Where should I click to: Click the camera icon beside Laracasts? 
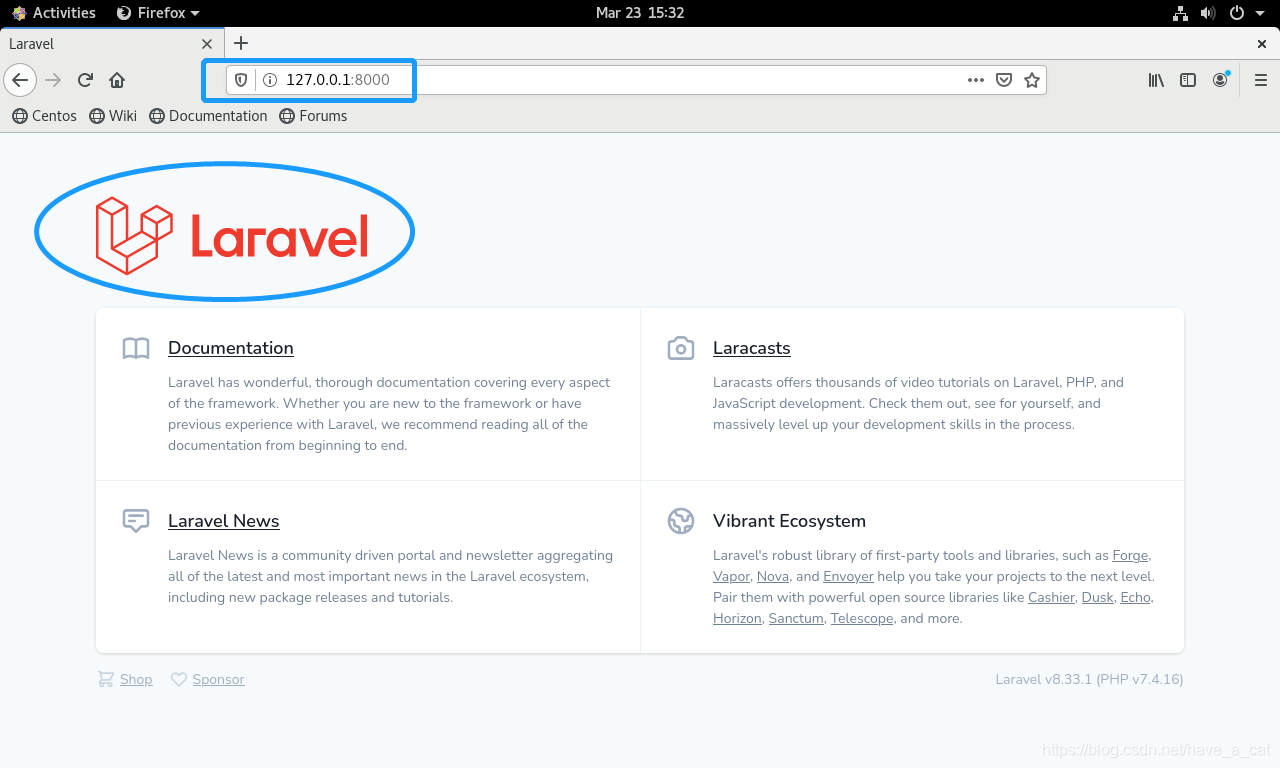(x=681, y=348)
